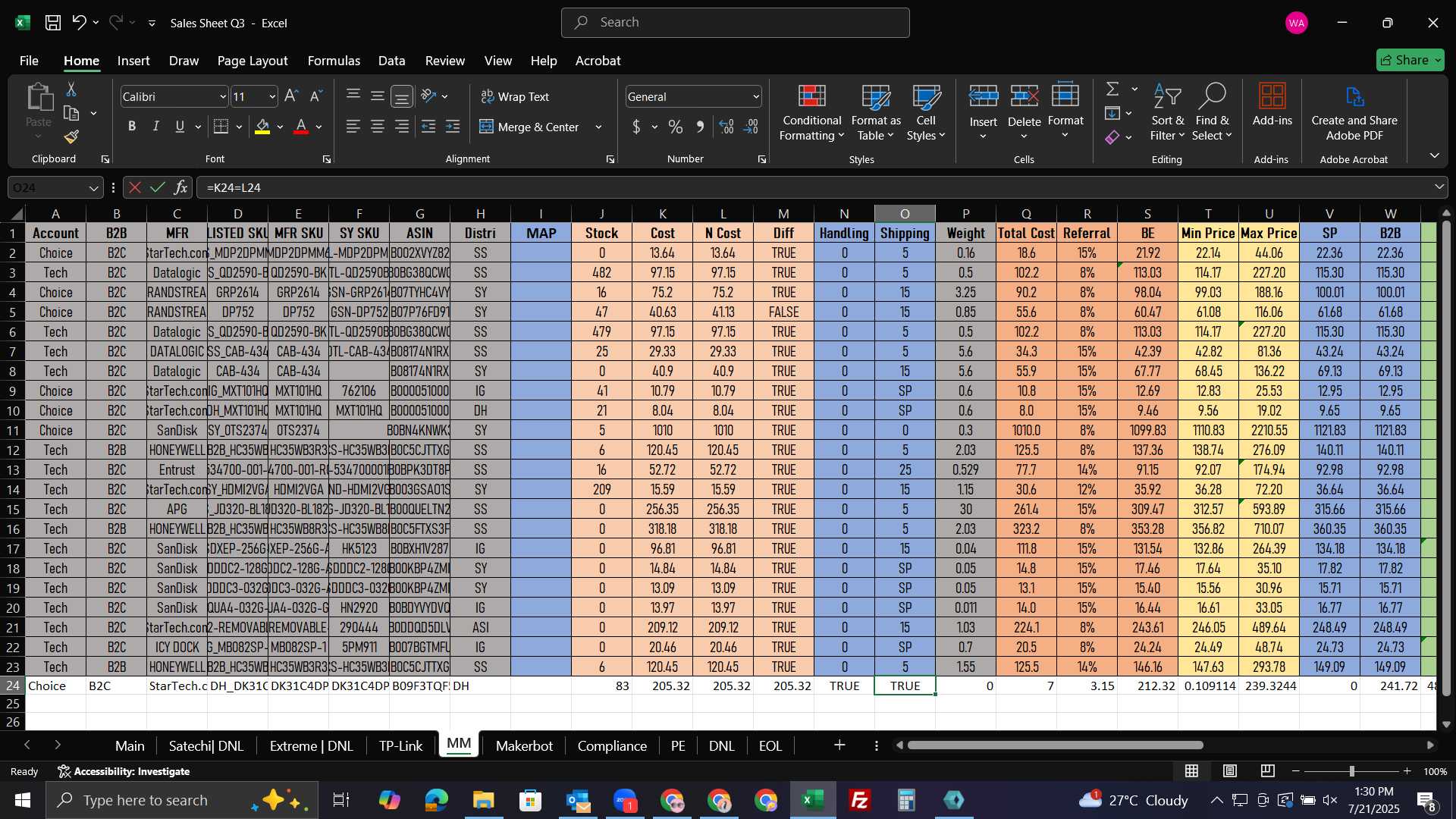This screenshot has width=1456, height=819.
Task: Click Create and Share Adobe PDF
Action: click(x=1354, y=114)
